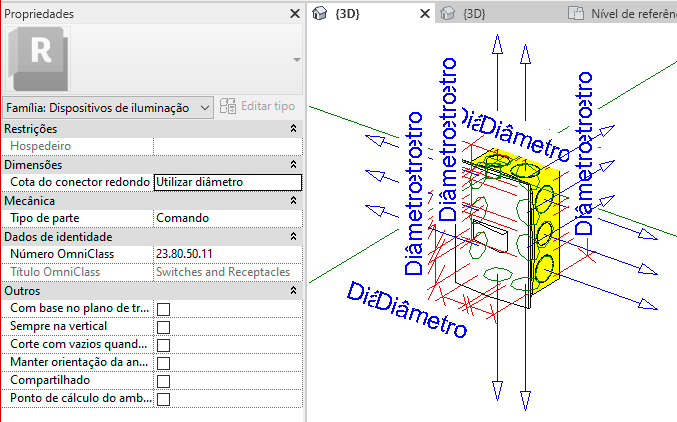677x422 pixels.
Task: Collapse the Dados de identidade section
Action: (294, 237)
